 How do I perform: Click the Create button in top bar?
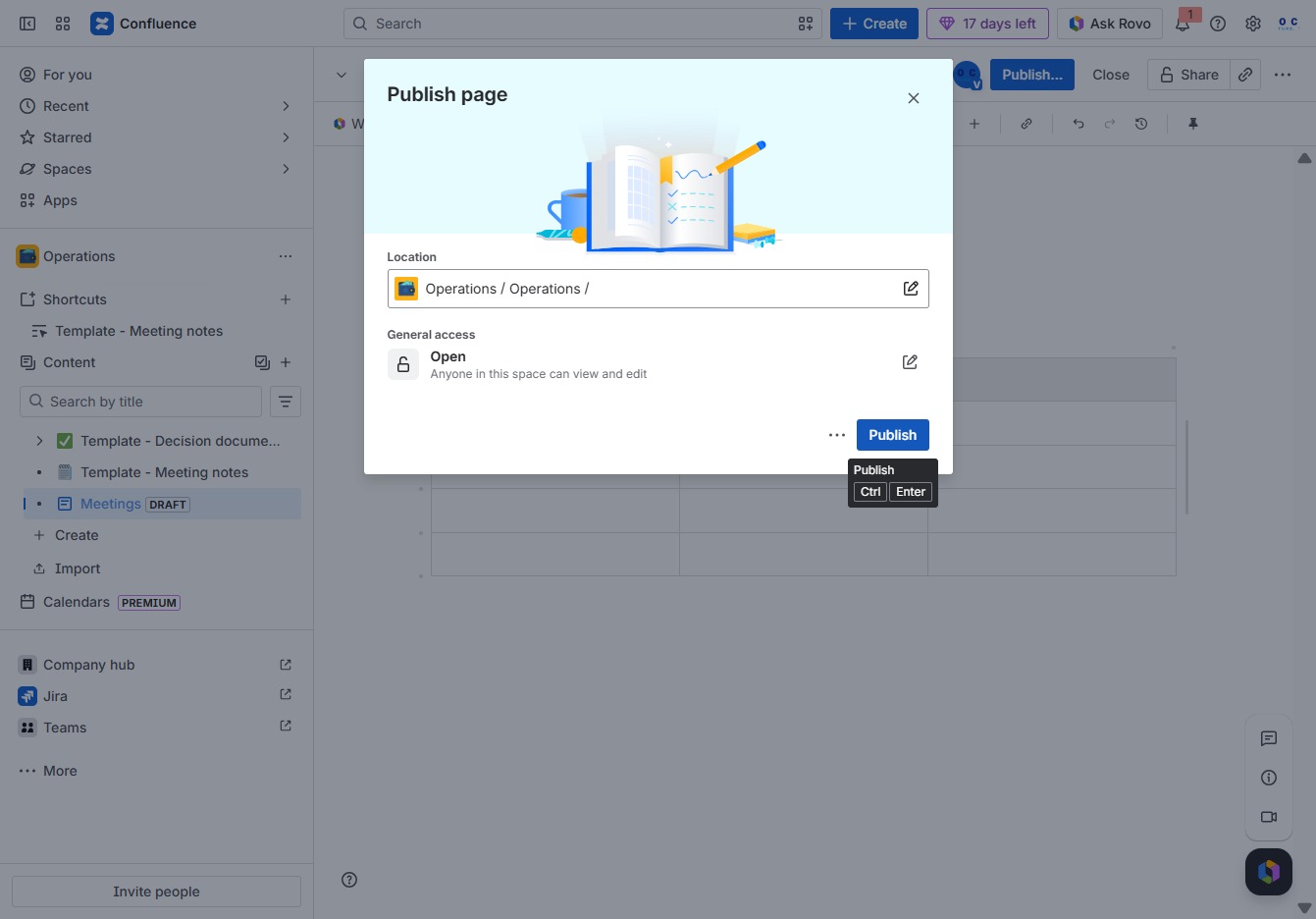pos(874,24)
